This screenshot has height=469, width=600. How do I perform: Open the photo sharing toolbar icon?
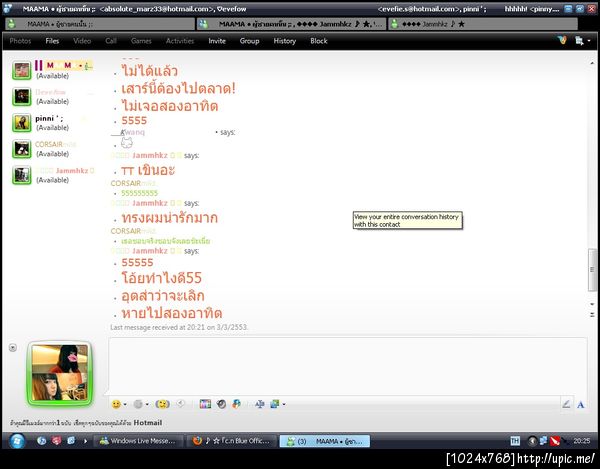[205, 404]
